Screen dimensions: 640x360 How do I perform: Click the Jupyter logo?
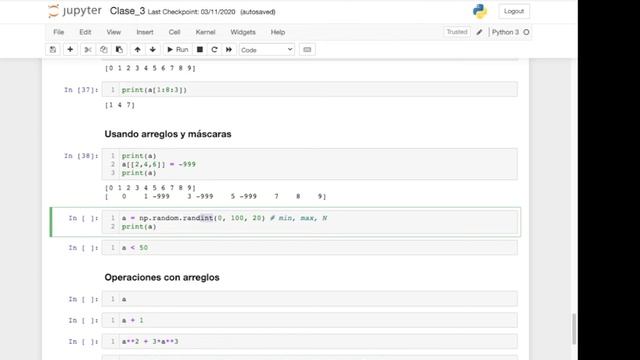pyautogui.click(x=75, y=11)
